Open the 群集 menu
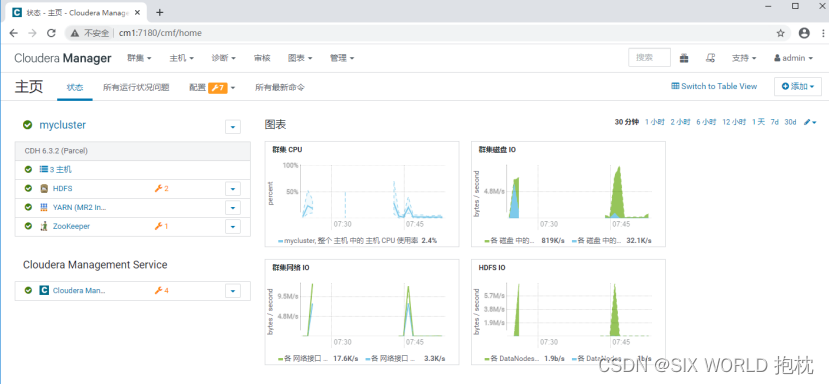 click(139, 58)
